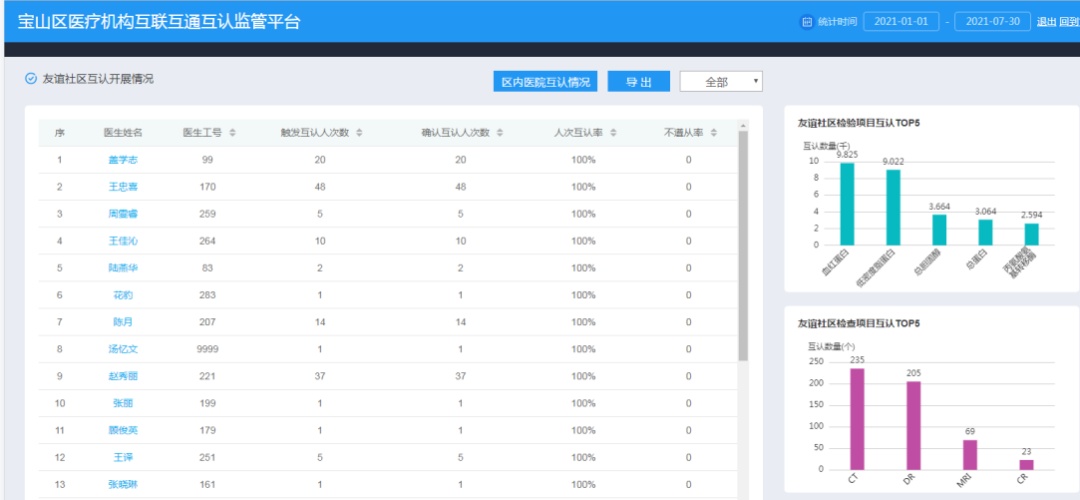
Task: Open the 全部 filter dropdown
Action: click(x=721, y=82)
